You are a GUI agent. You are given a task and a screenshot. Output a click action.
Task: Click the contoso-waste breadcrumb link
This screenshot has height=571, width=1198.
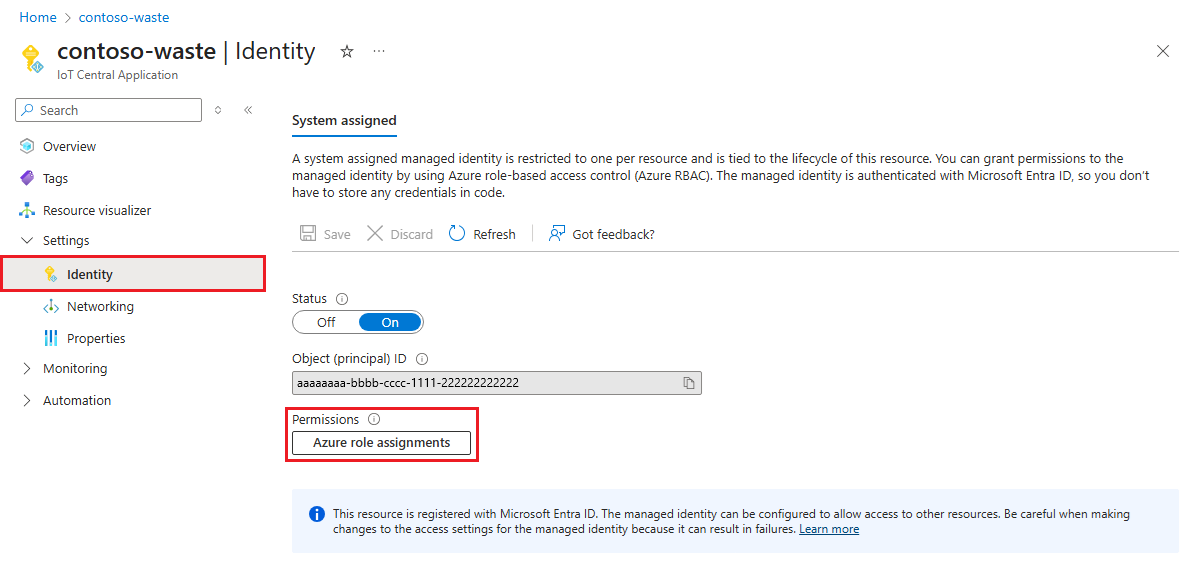click(x=124, y=17)
